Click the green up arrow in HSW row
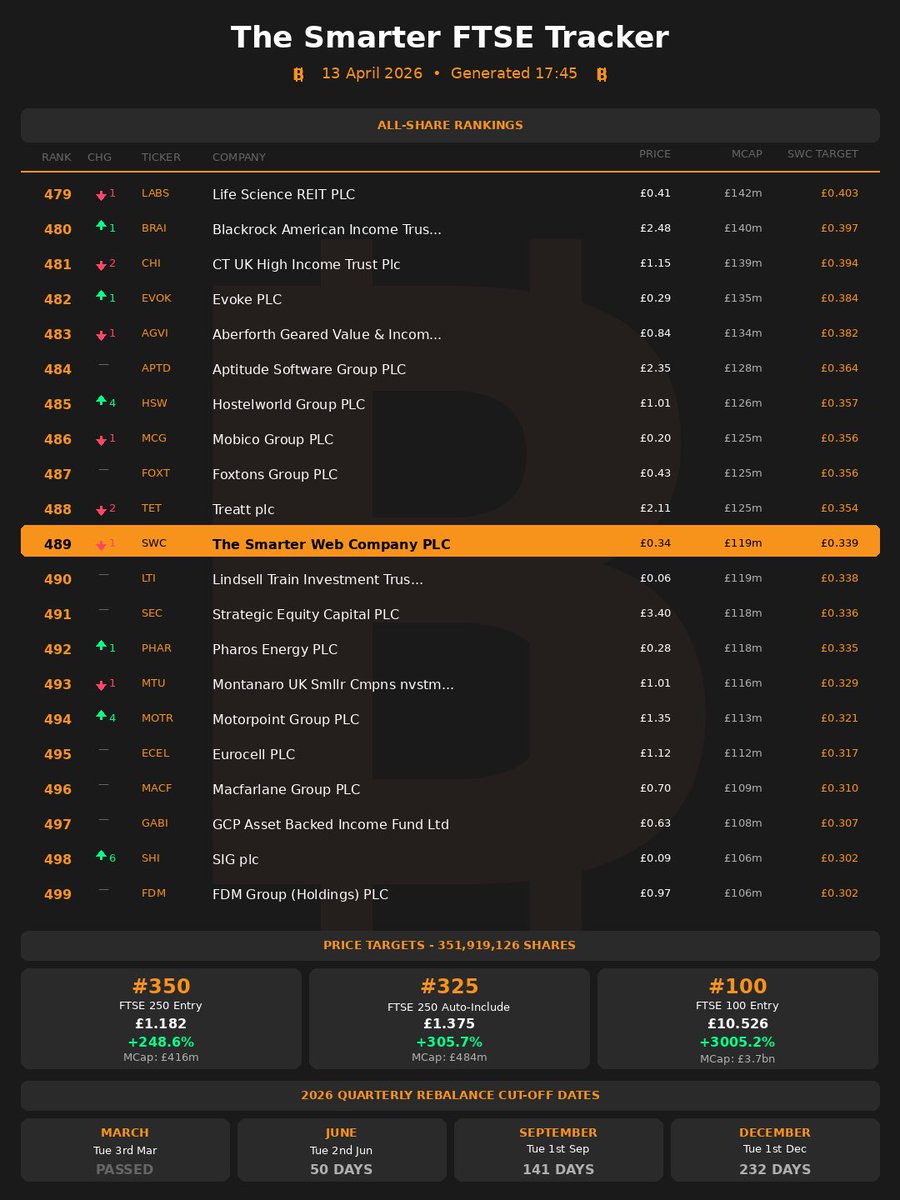The image size is (900, 1200). click(101, 402)
